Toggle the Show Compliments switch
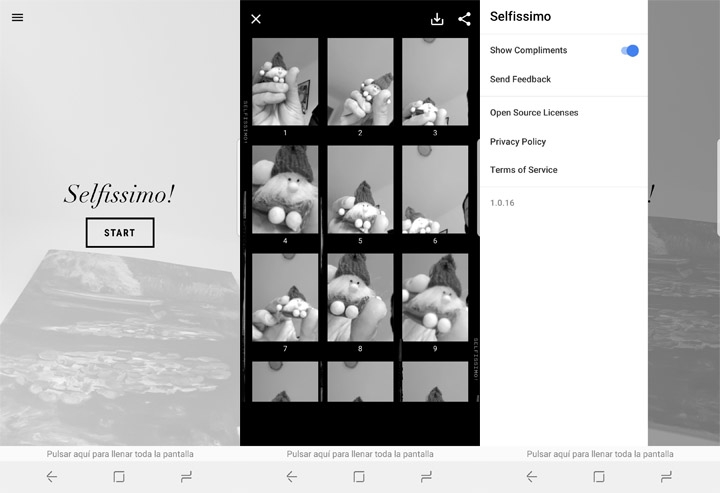 630,50
